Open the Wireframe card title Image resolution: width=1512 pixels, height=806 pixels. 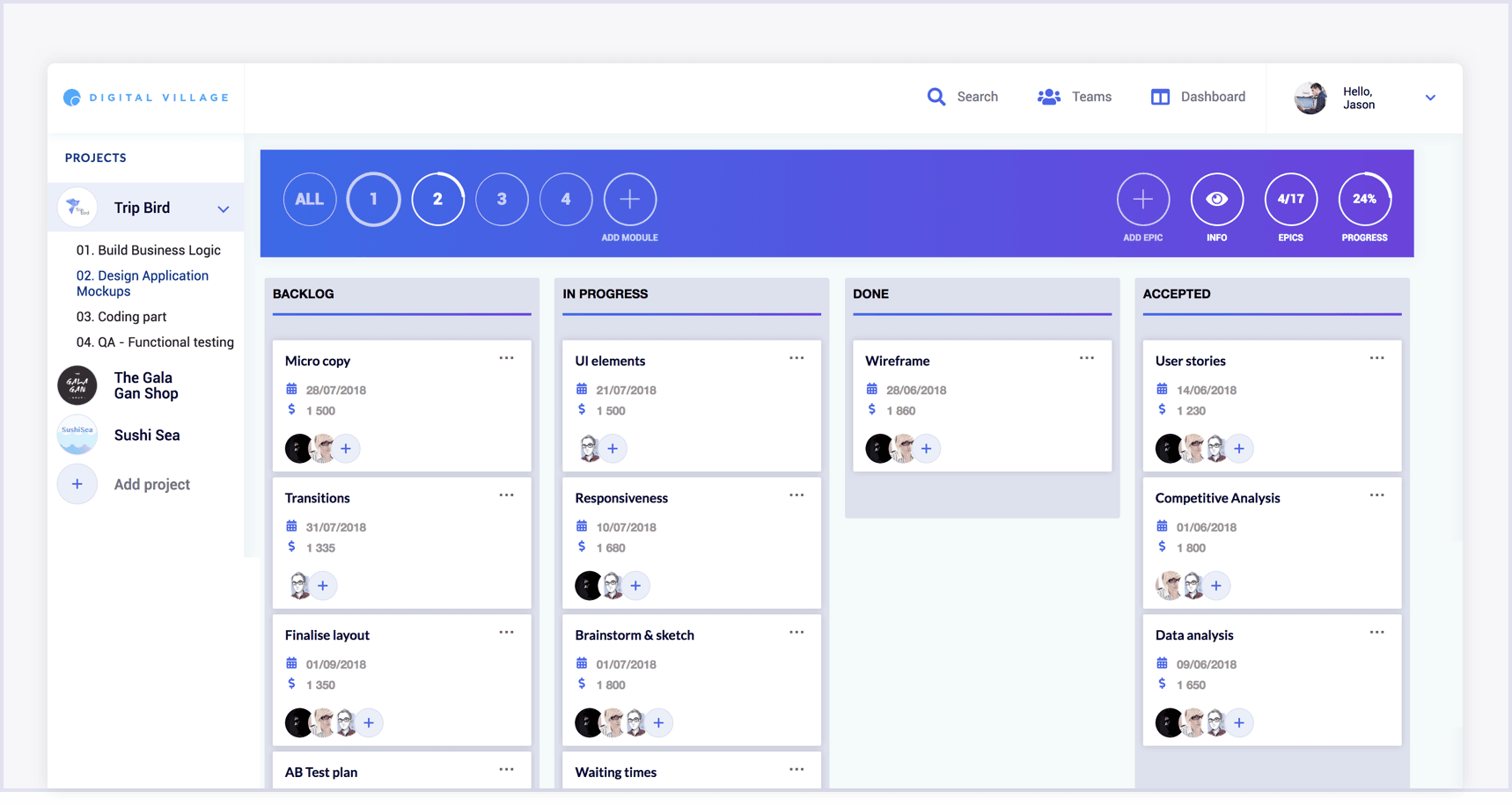click(897, 361)
